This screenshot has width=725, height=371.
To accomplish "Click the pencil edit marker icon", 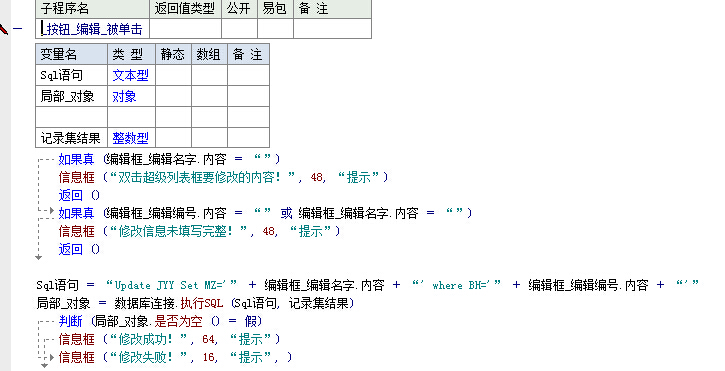I will pyautogui.click(x=3, y=29).
